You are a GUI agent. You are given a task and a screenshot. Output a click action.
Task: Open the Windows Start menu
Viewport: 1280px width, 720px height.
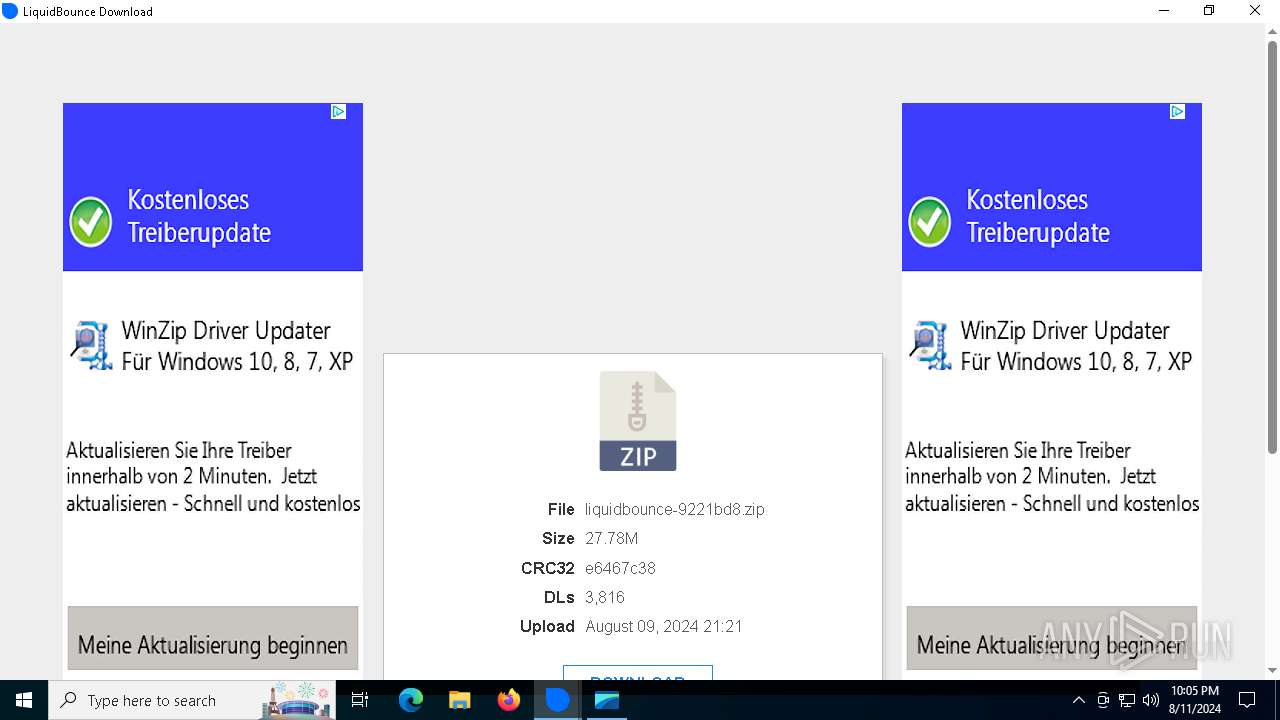click(x=24, y=700)
